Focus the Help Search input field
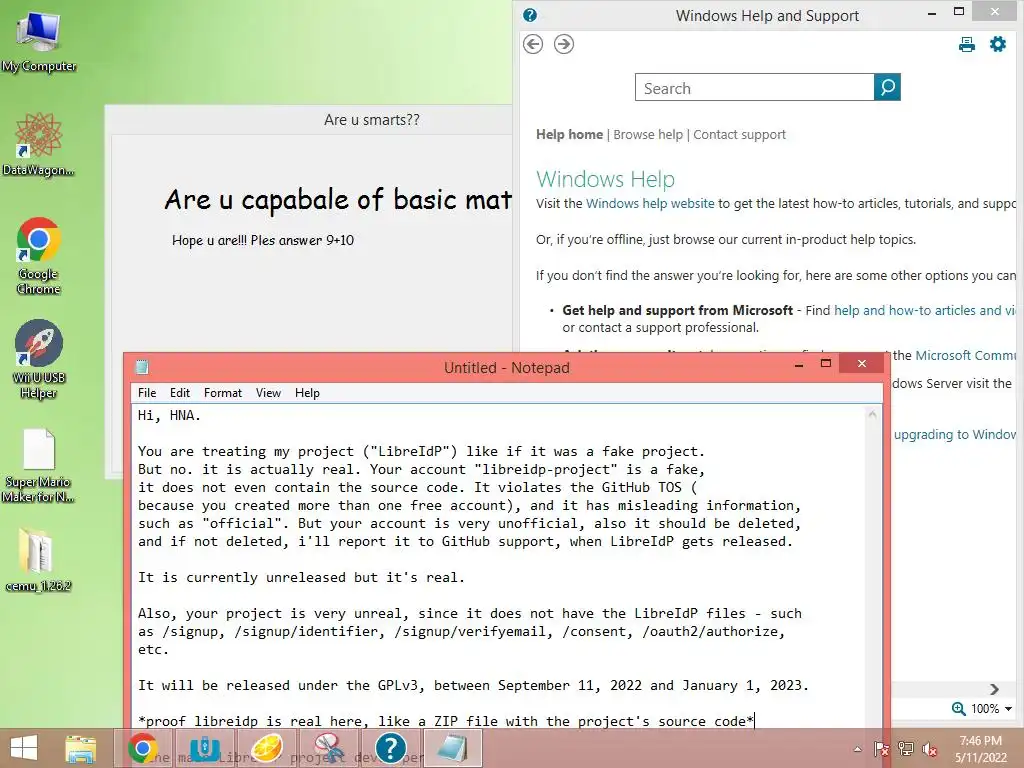 (x=754, y=87)
